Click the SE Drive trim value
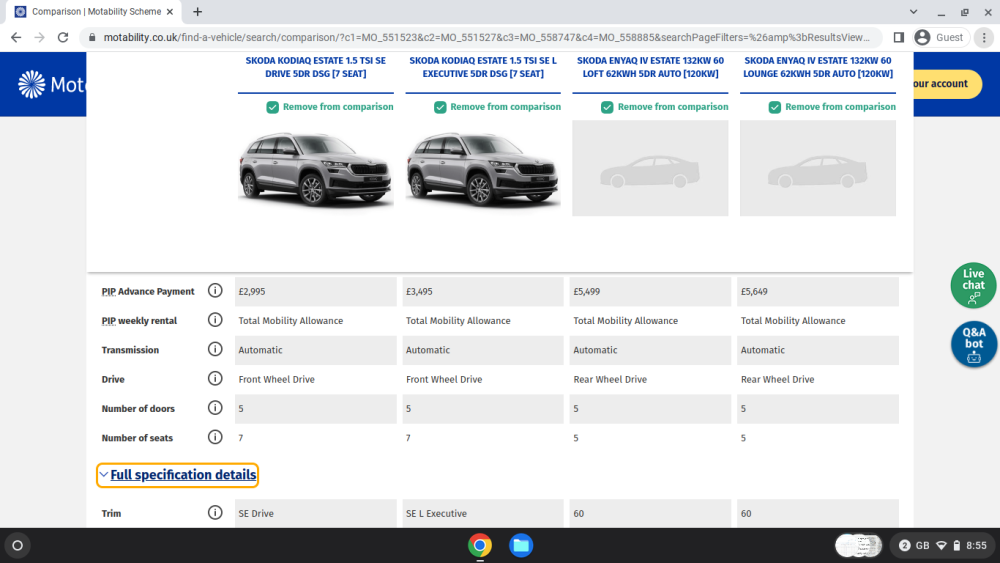Screen dimensions: 1000x563 pyautogui.click(x=256, y=513)
